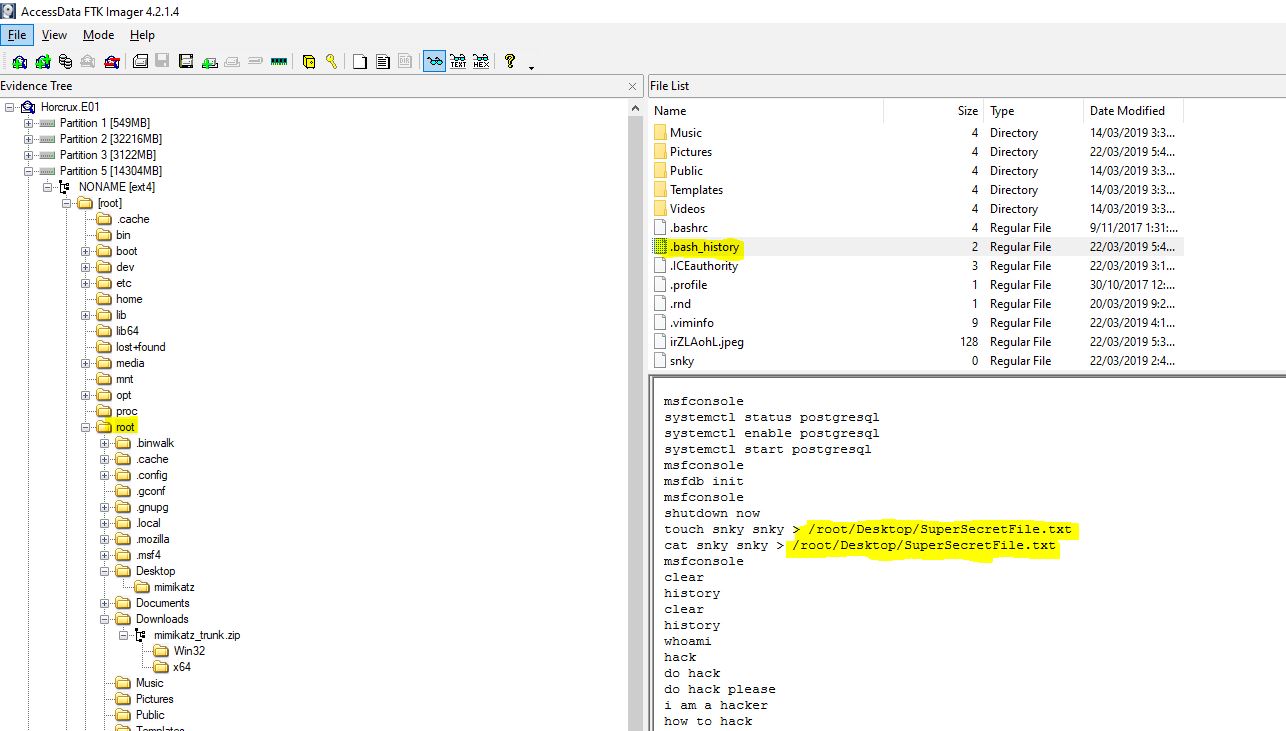Collapse the Horcrux.E01 tree node
1286x731 pixels.
tap(9, 107)
